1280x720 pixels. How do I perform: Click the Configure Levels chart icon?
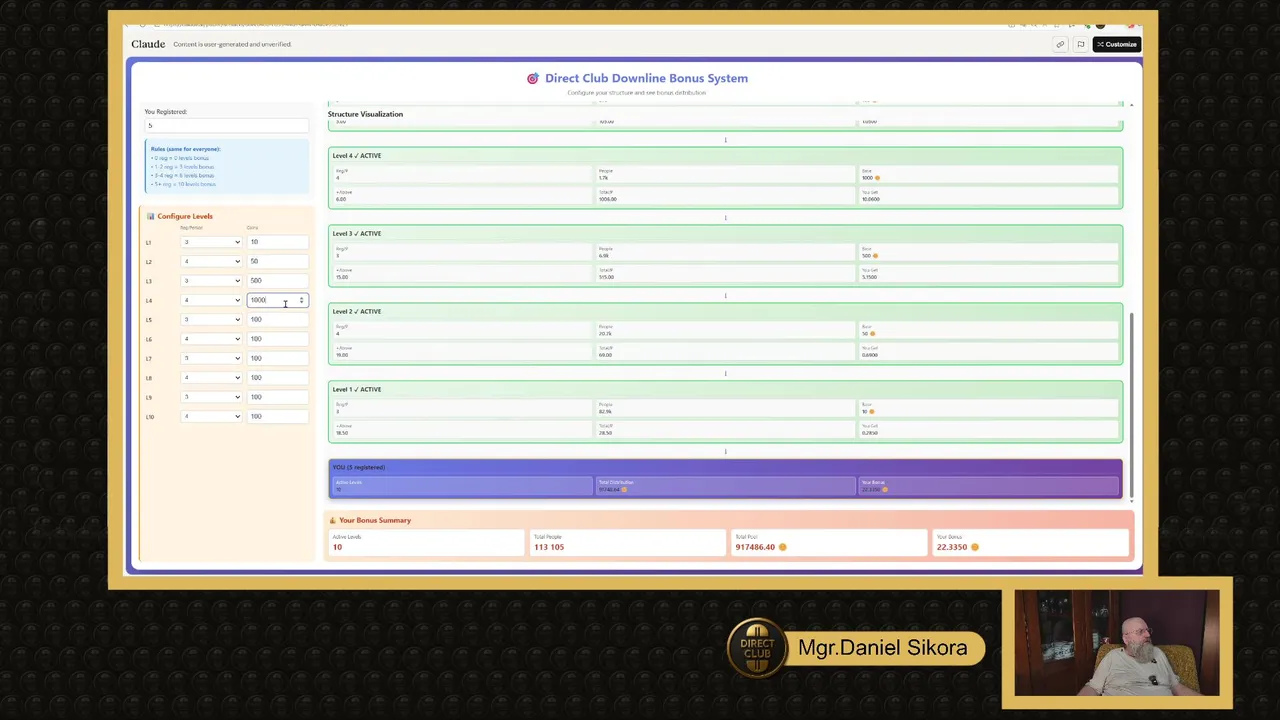[x=150, y=216]
